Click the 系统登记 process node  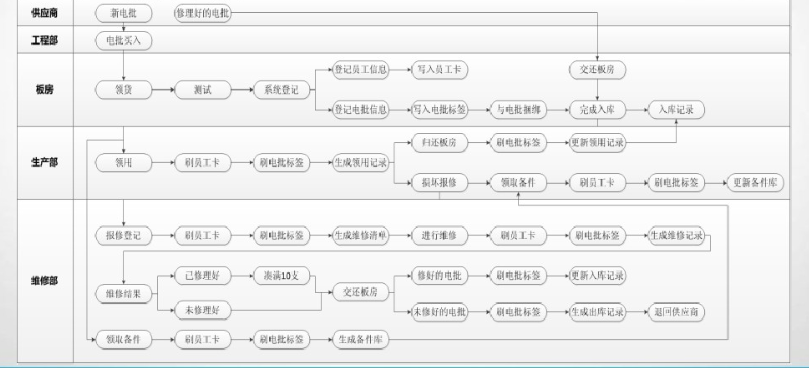pyautogui.click(x=282, y=90)
